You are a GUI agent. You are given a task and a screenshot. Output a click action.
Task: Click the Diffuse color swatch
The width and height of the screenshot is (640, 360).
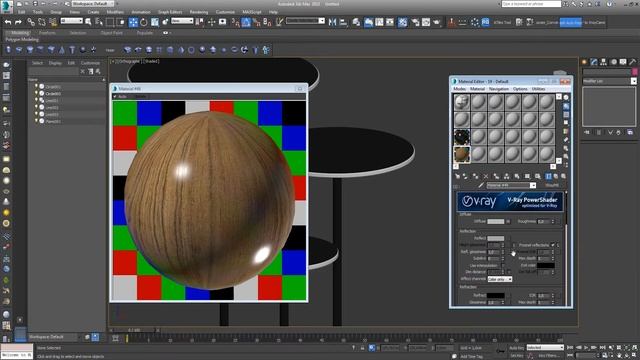tap(496, 221)
